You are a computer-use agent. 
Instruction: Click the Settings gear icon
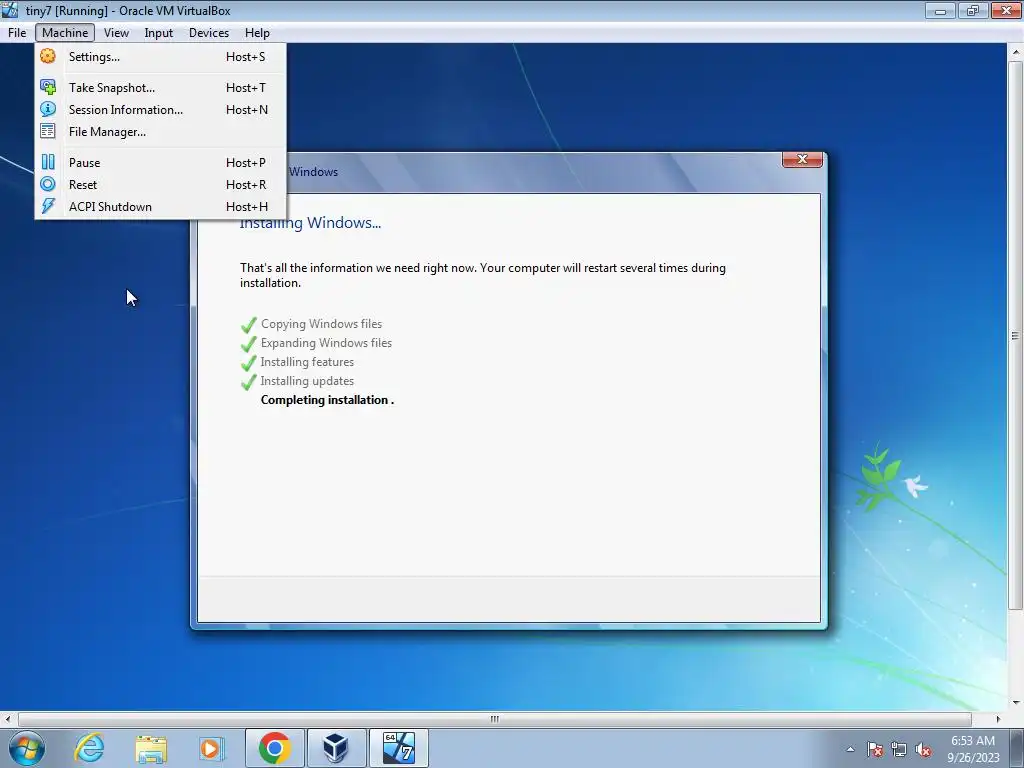pyautogui.click(x=48, y=56)
